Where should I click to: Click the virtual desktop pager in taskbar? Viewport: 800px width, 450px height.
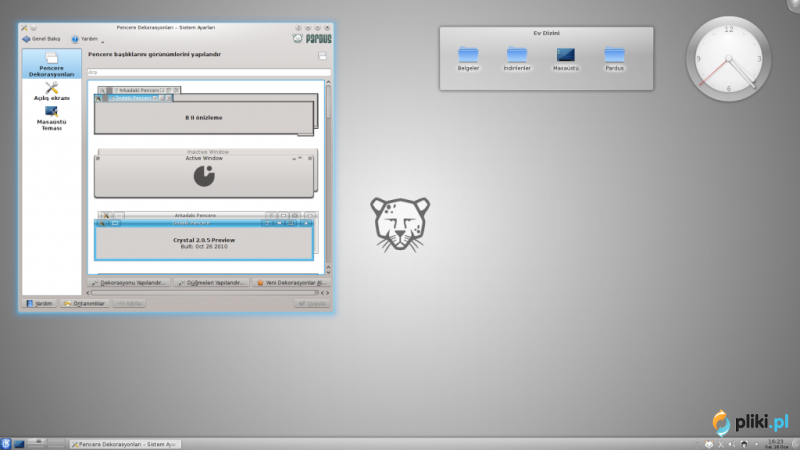46,444
